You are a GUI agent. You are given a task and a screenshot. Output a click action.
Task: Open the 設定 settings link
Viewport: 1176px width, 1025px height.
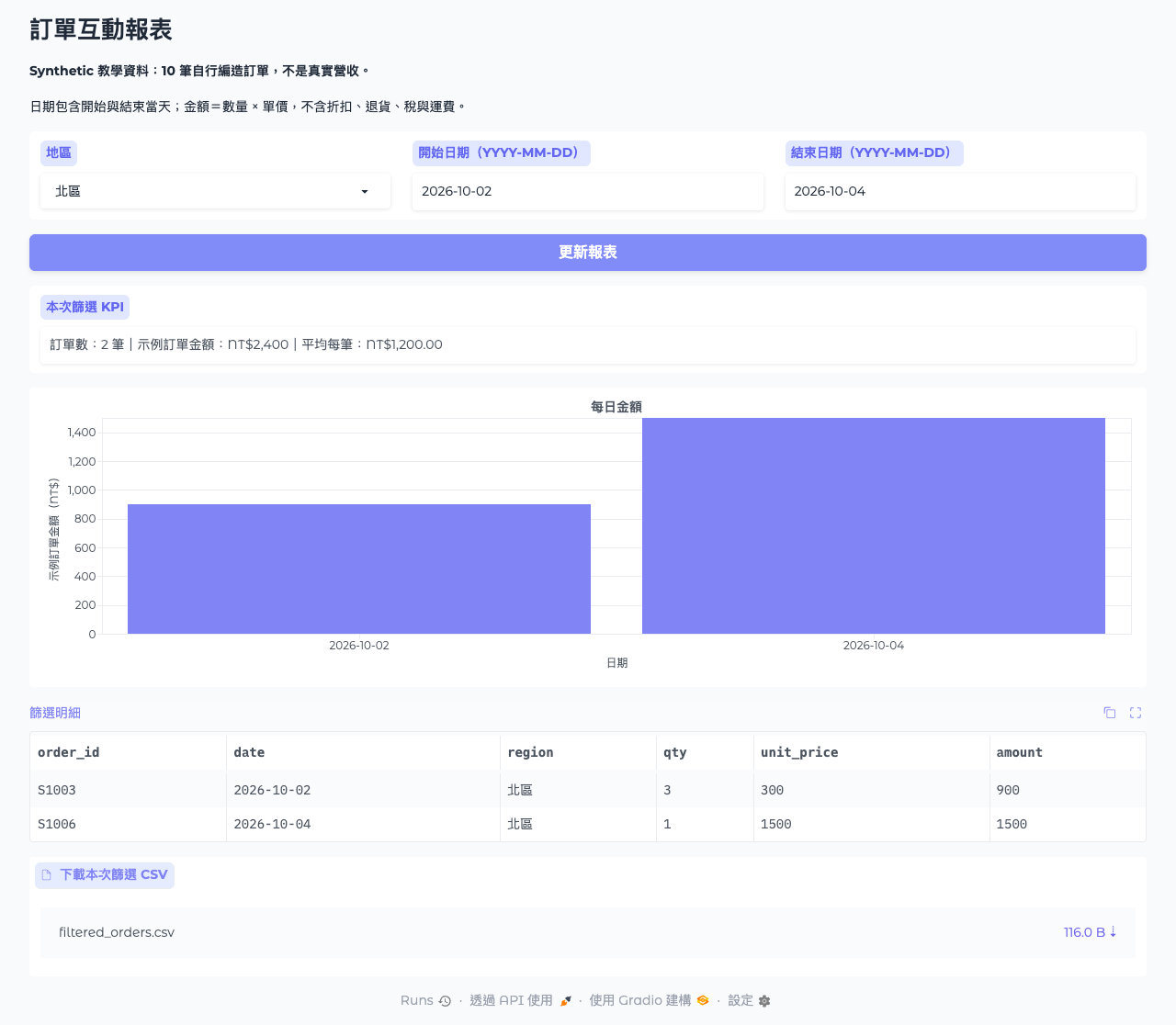[x=749, y=1000]
